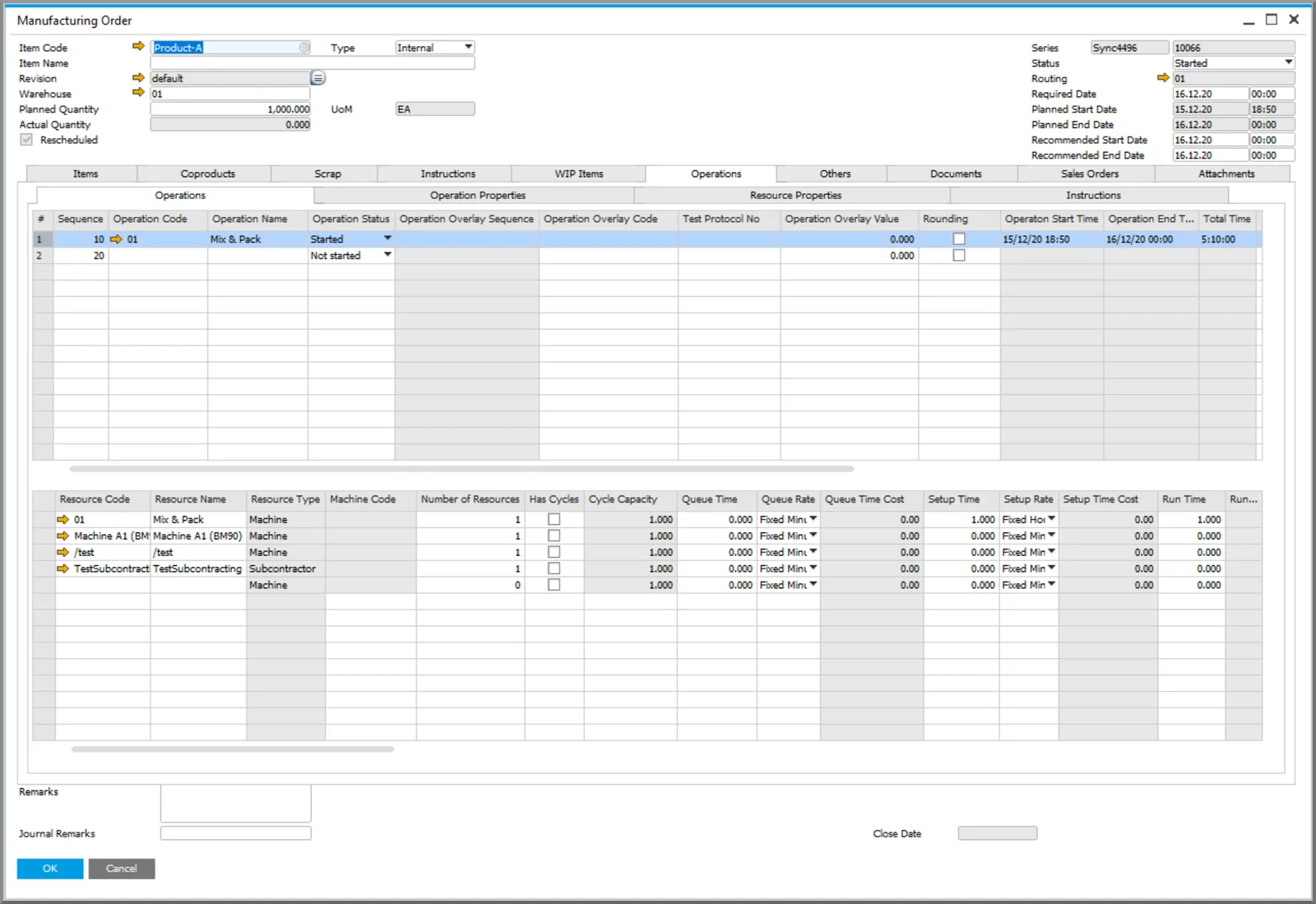1316x904 pixels.
Task: Open Operation Status dropdown for Started row
Action: [387, 239]
